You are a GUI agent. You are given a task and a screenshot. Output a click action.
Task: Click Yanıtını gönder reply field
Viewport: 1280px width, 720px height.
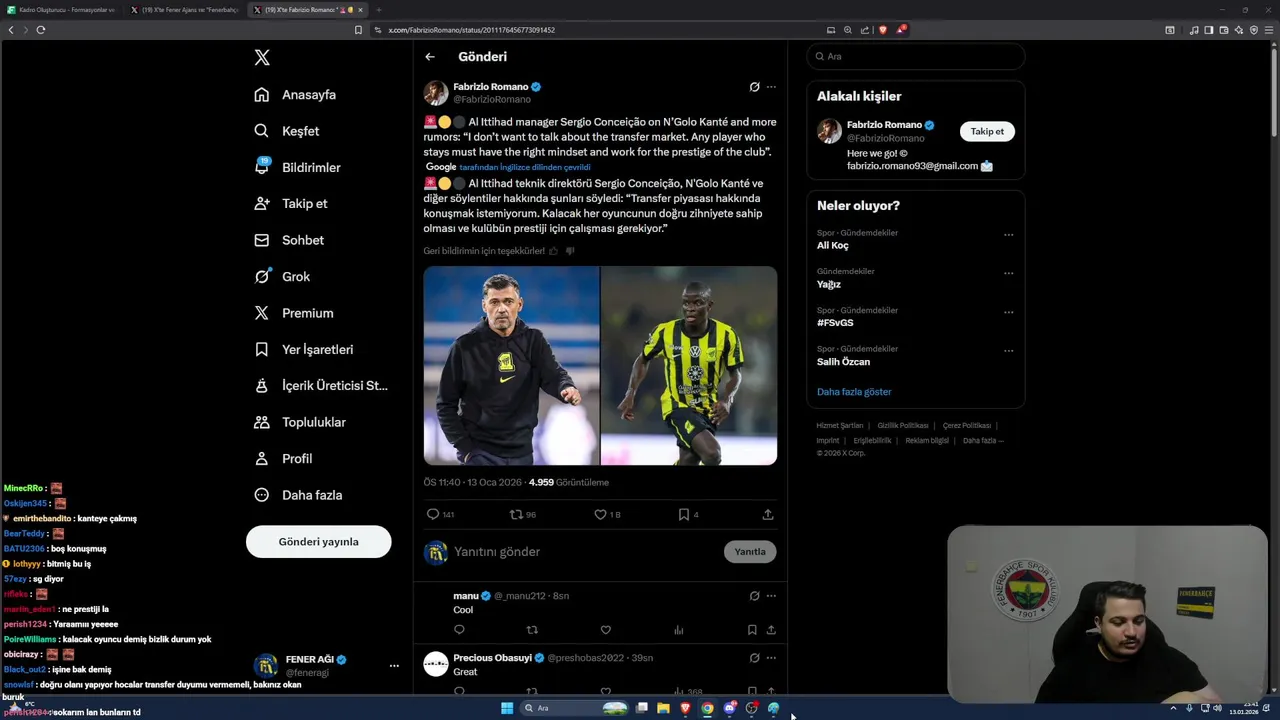(585, 552)
